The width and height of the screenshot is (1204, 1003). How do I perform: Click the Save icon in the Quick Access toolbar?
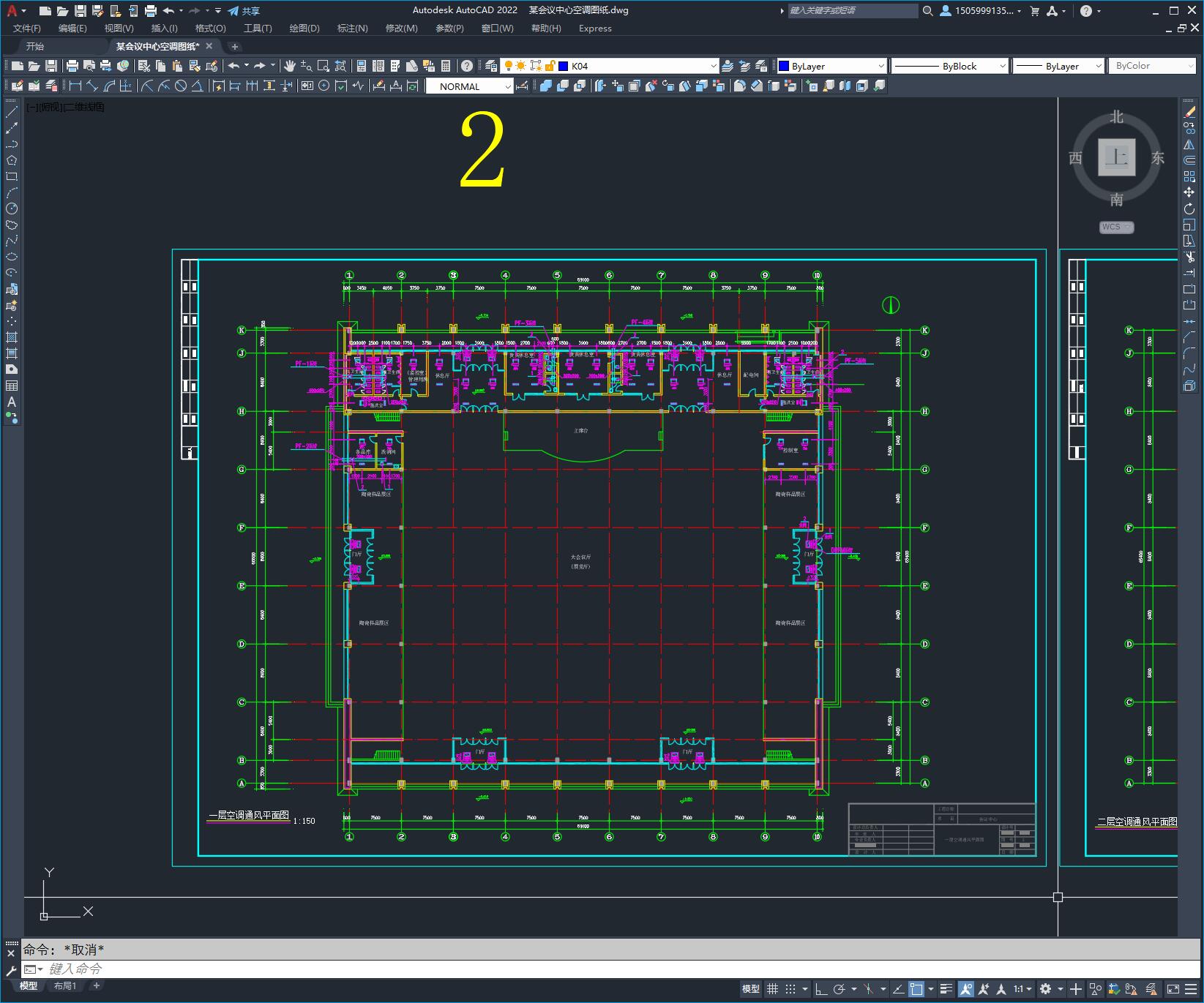[x=81, y=11]
